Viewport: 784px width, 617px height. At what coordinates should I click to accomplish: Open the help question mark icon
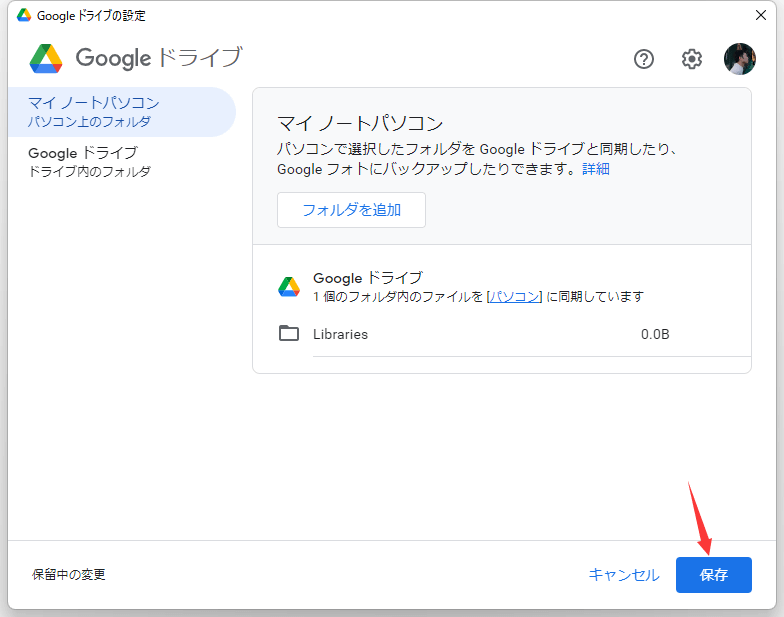[x=644, y=59]
